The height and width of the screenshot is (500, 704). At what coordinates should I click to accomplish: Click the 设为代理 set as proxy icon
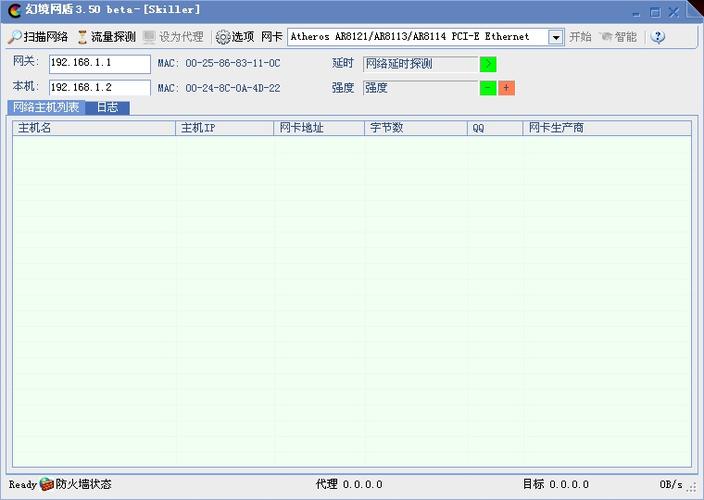pyautogui.click(x=150, y=37)
